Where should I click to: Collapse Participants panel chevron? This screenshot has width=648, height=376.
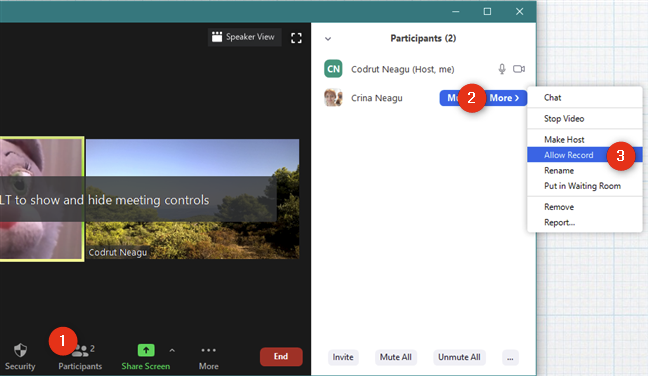point(328,39)
